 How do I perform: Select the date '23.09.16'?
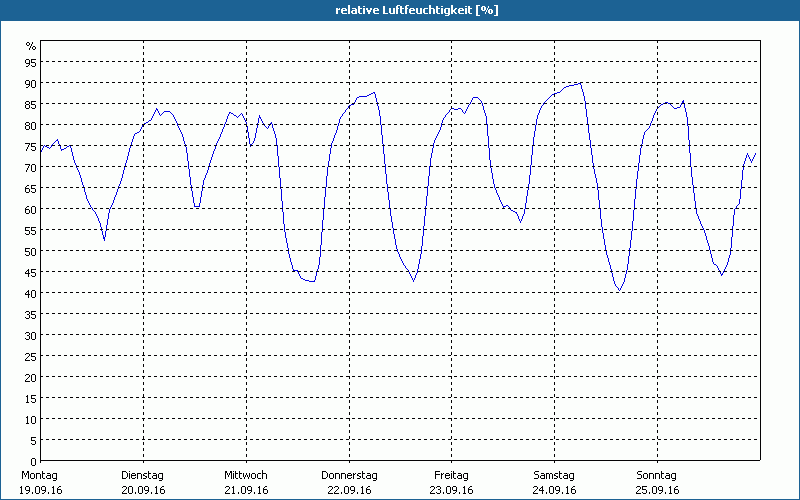pyautogui.click(x=452, y=490)
